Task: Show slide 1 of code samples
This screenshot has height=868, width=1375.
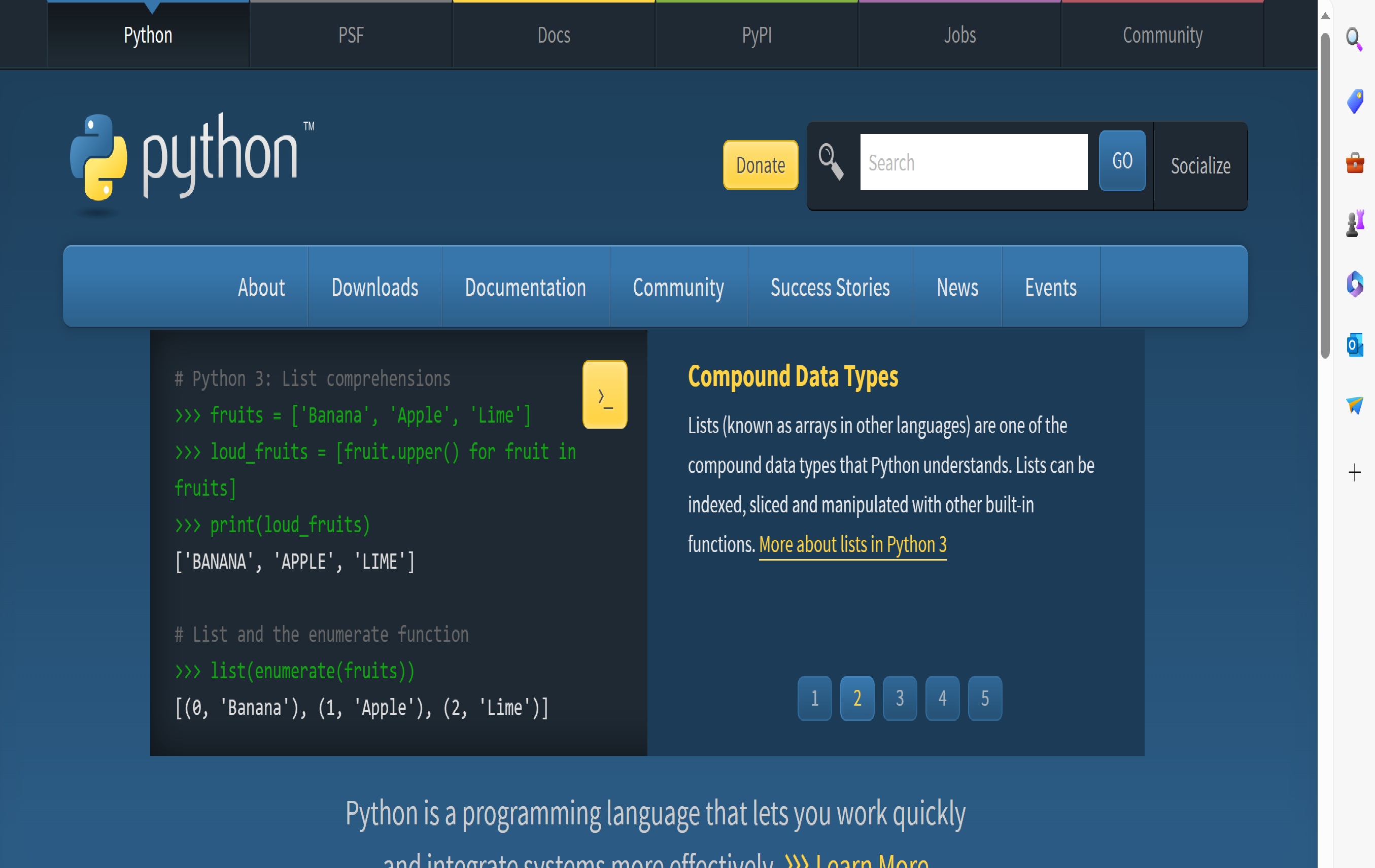Action: pyautogui.click(x=814, y=698)
